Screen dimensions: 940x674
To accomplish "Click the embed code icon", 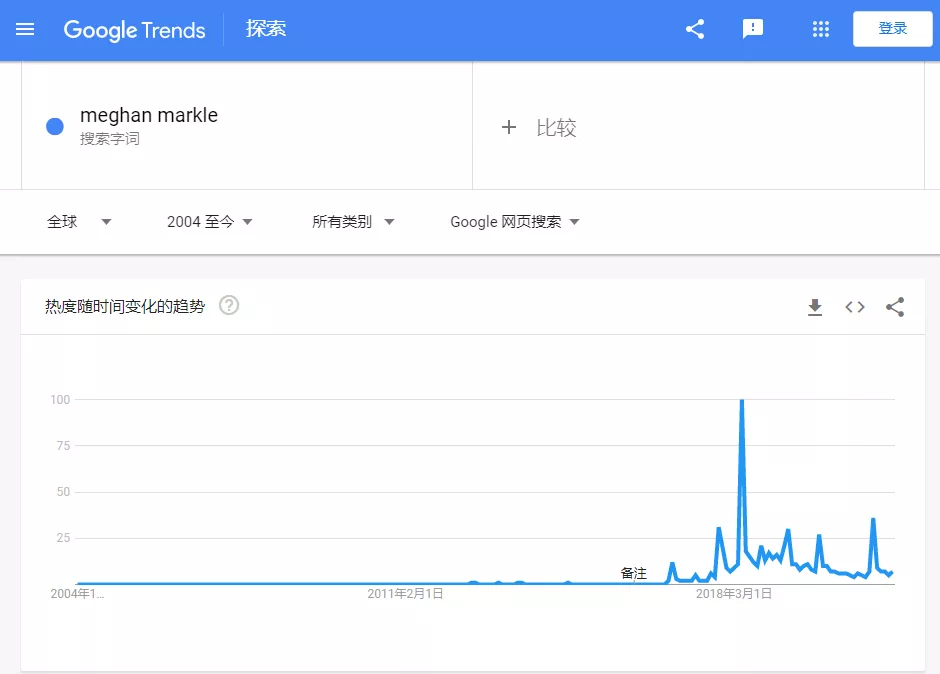I will coord(855,307).
